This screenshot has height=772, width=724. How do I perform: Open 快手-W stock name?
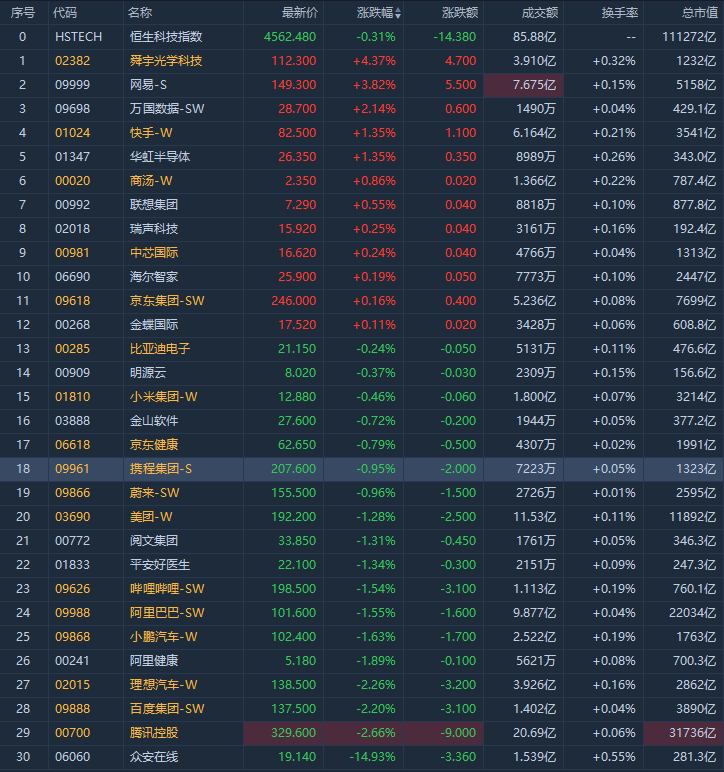pyautogui.click(x=151, y=133)
